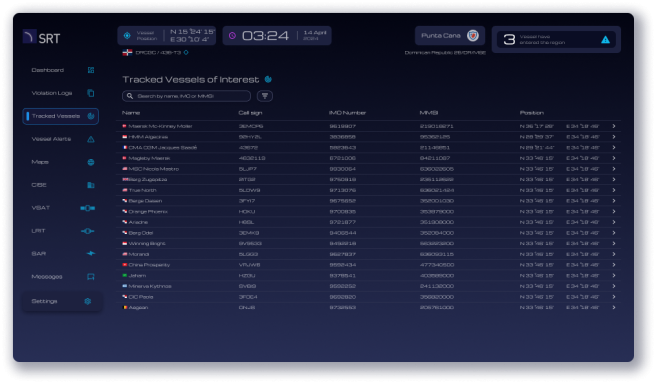
Task: Click the Punta Cana shield badge icon
Action: point(473,36)
